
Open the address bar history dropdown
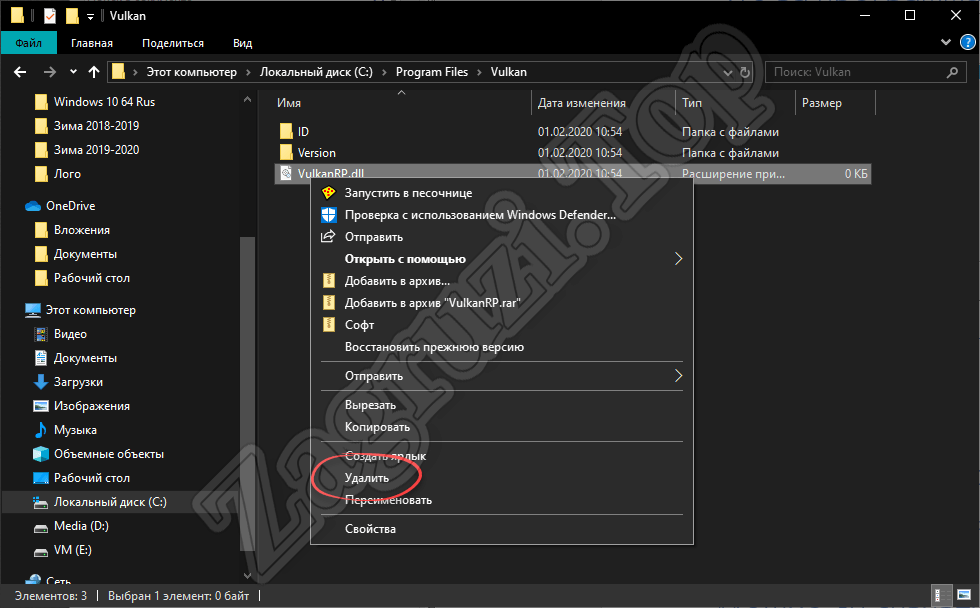[x=727, y=72]
